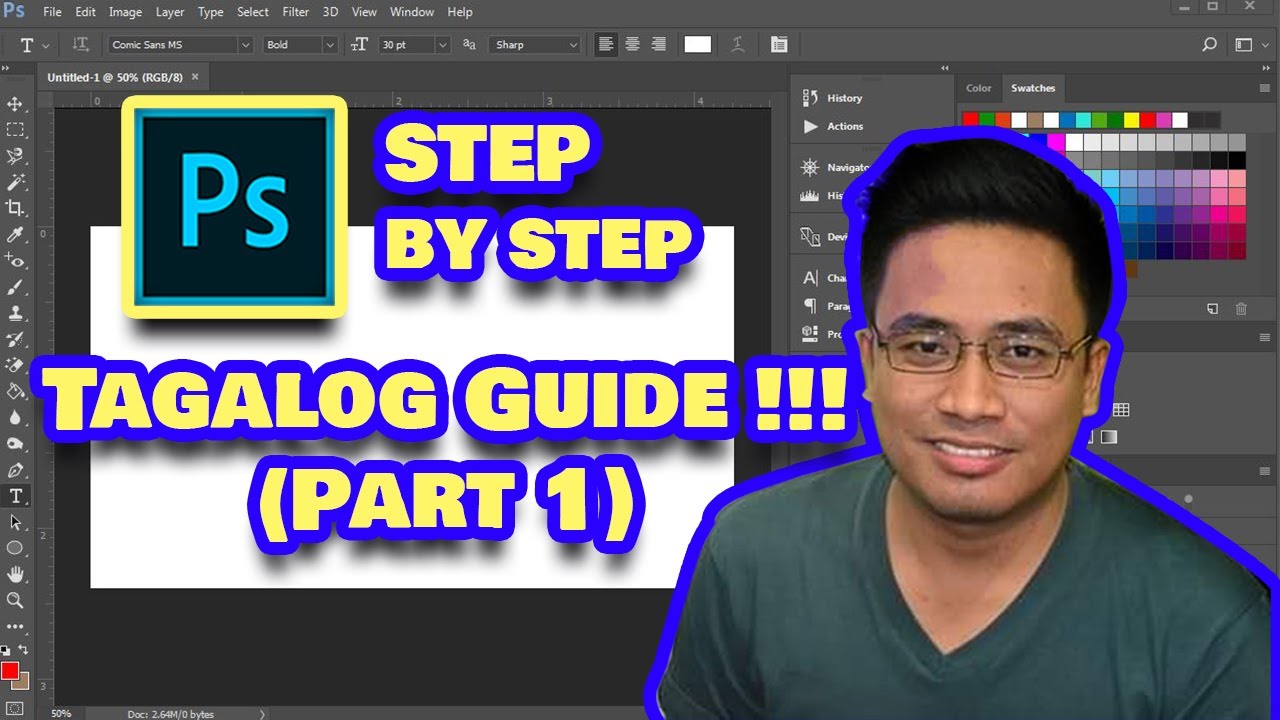This screenshot has height=720, width=1280.
Task: Open the Swatches panel flyout menu
Action: tap(1265, 88)
